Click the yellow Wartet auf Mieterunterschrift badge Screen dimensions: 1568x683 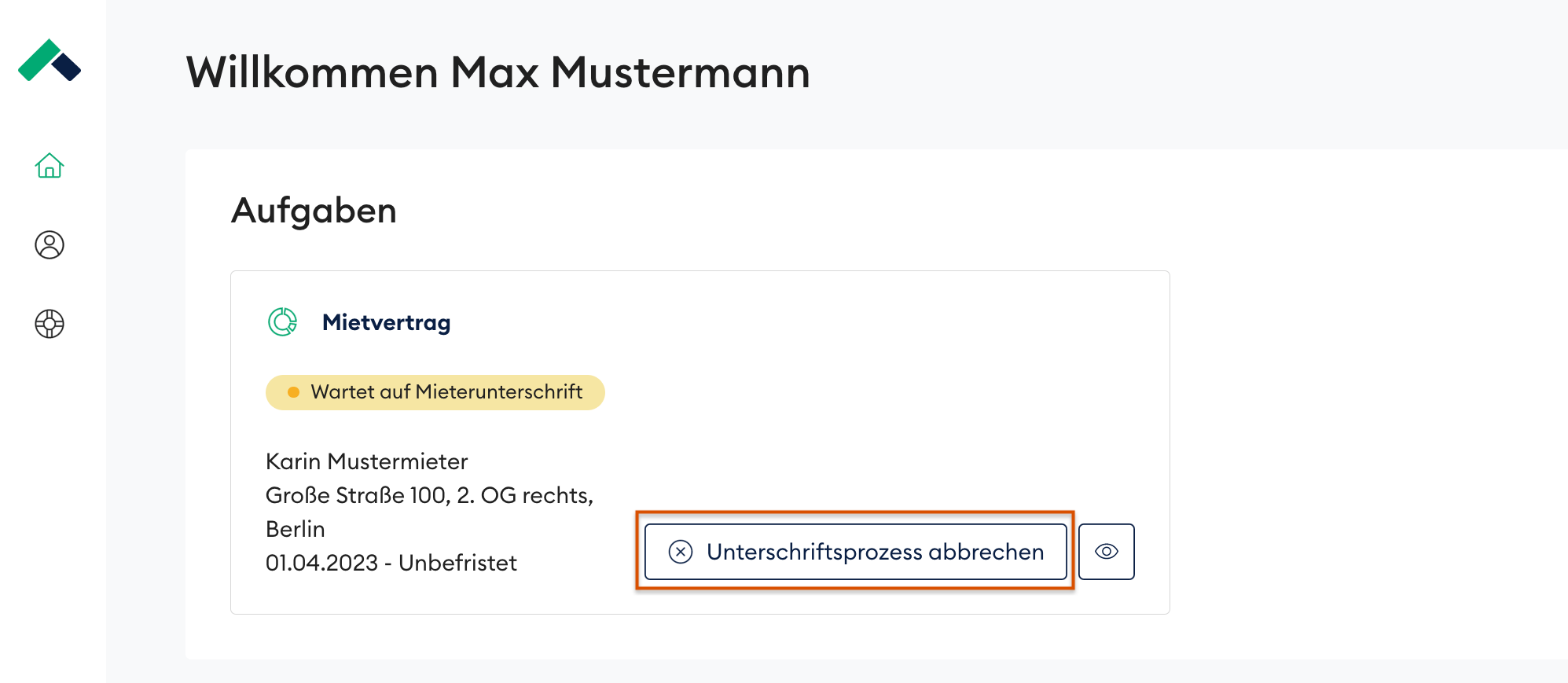pyautogui.click(x=435, y=391)
